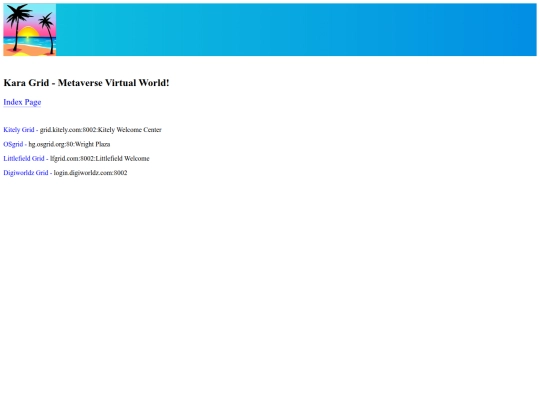Click the hg.osgrid.org:80:Wright Plaza address
This screenshot has width=540, height=405.
pos(69,144)
